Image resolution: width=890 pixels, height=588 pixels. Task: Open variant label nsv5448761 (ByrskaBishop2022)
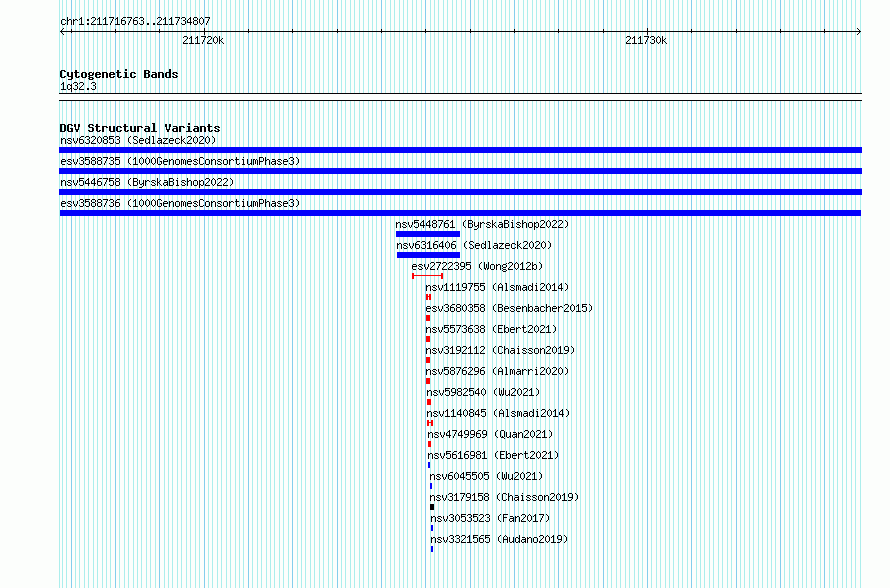[x=482, y=224]
